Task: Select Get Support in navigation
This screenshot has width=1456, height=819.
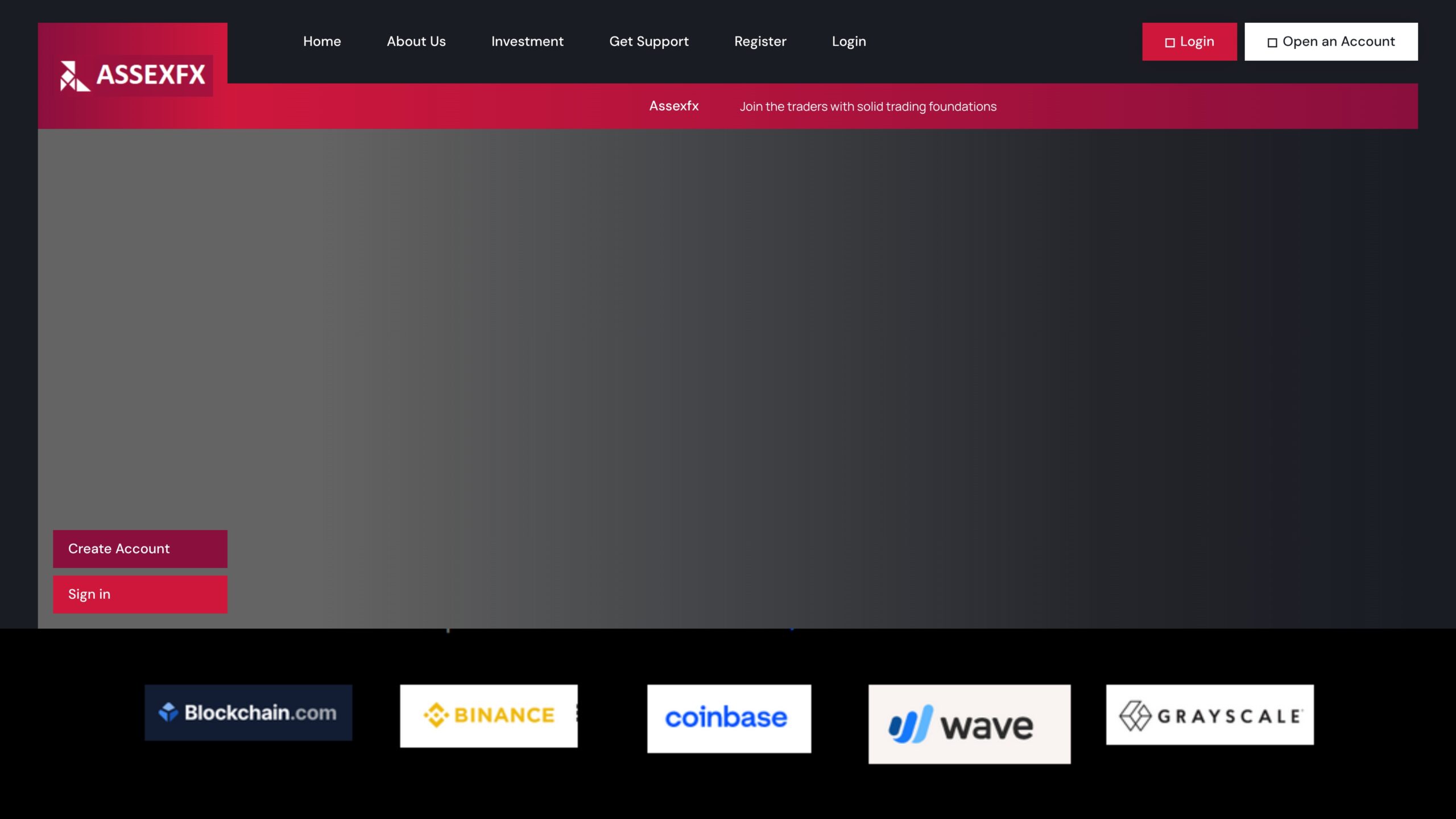Action: click(648, 42)
